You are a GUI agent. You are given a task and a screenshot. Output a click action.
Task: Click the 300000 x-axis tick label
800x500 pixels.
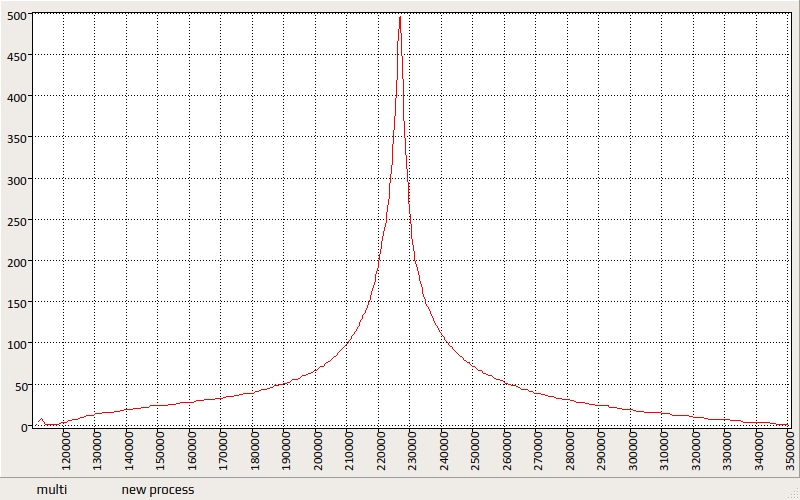pos(632,451)
